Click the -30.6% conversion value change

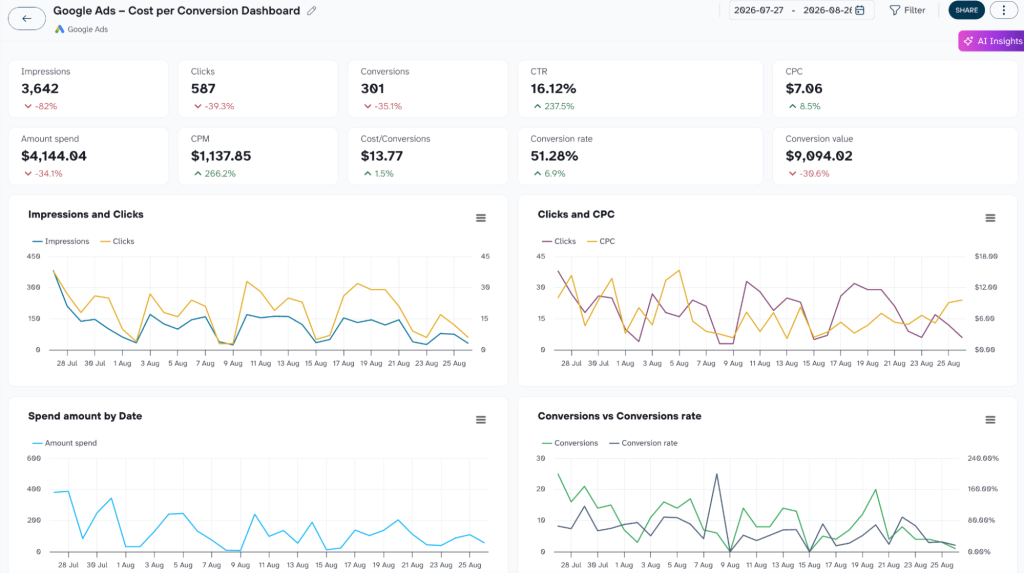tap(808, 174)
